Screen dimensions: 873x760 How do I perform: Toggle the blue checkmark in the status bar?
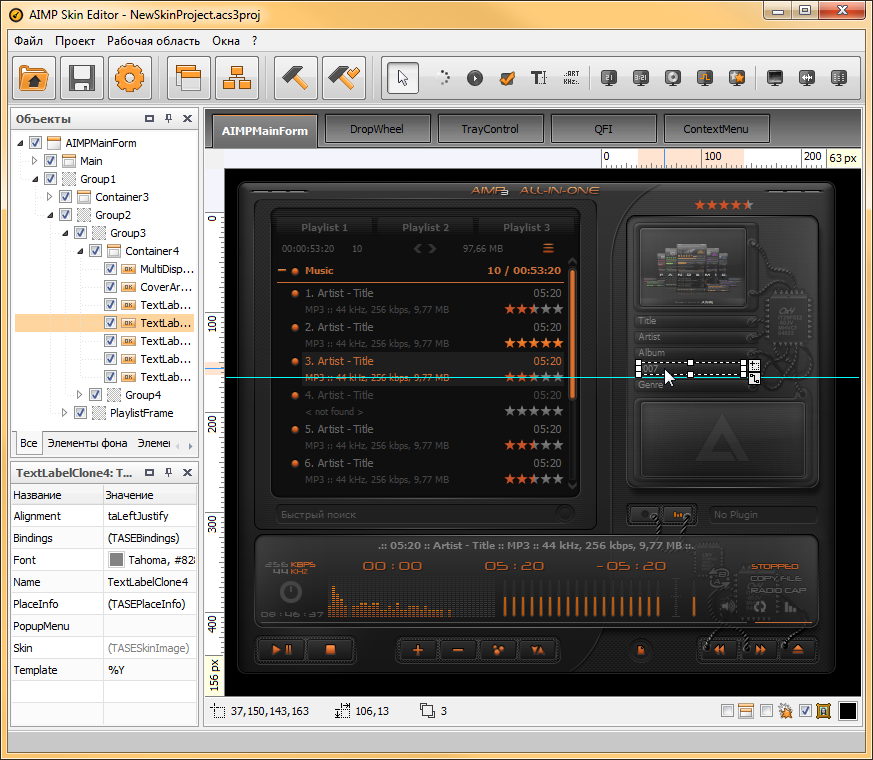(806, 710)
